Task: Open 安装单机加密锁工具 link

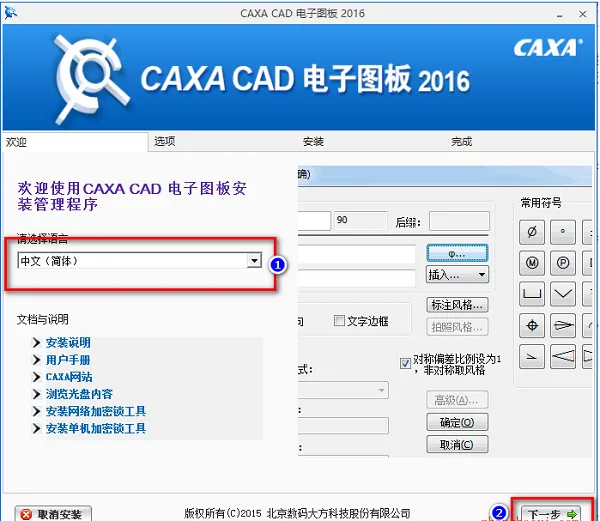Action: (96, 428)
